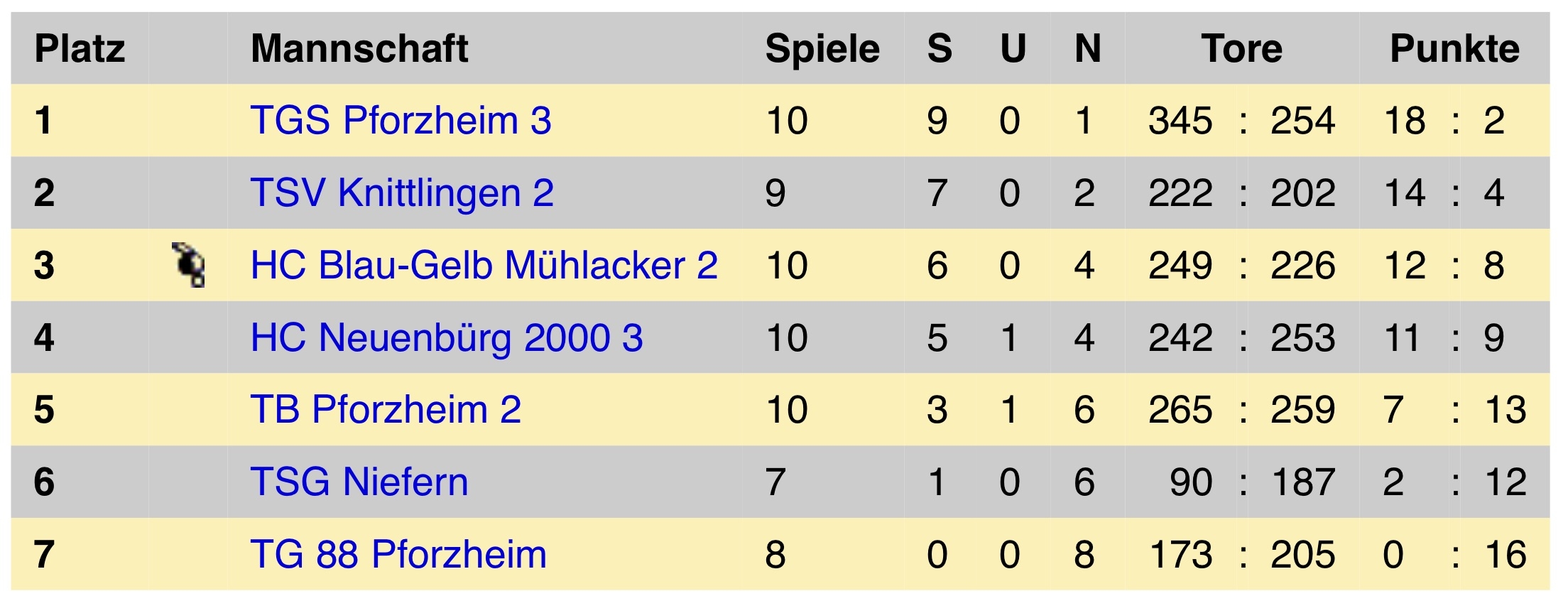Click the Punkte column header
1568x596 pixels.
(x=1454, y=48)
